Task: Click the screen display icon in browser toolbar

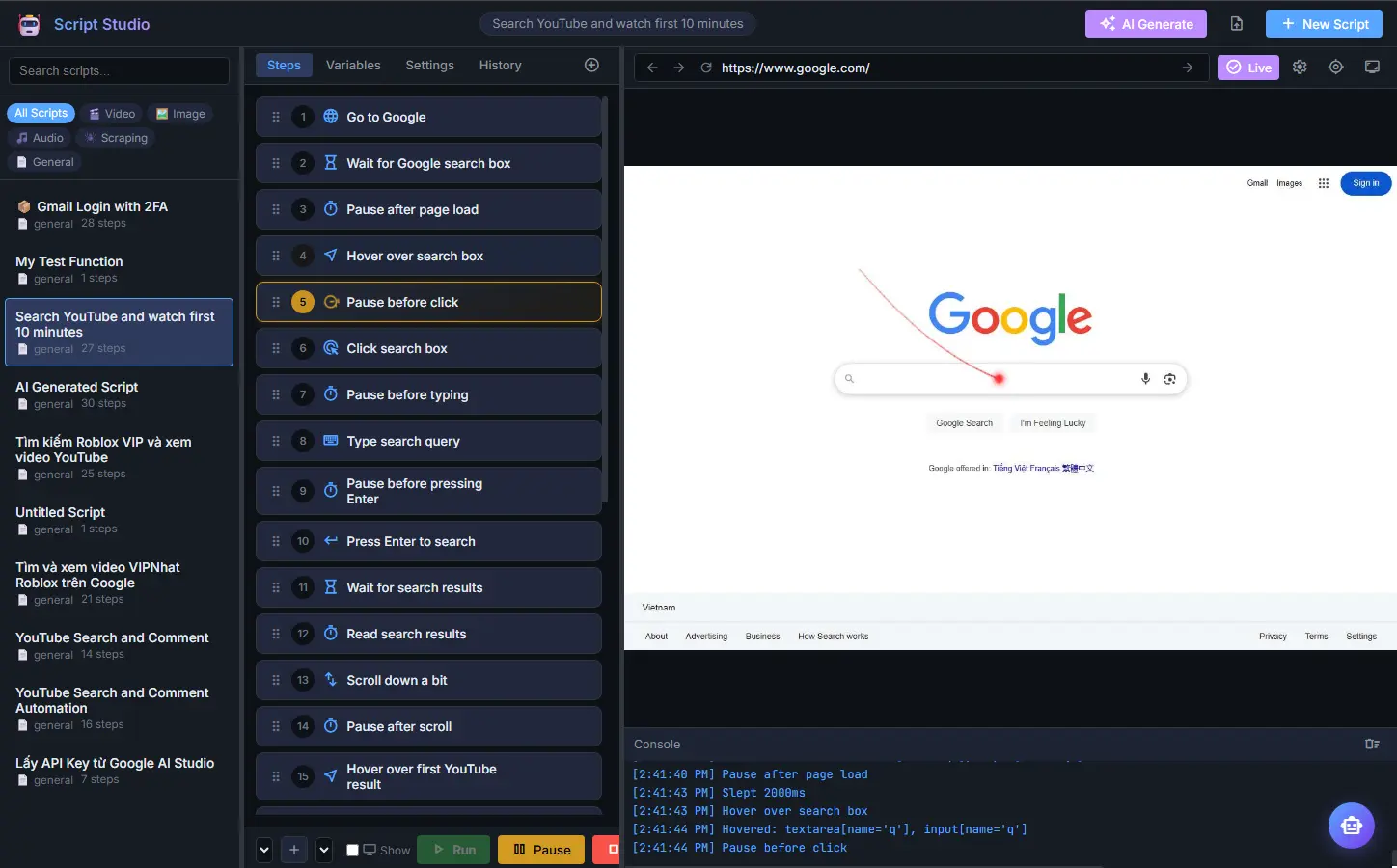Action: click(1372, 68)
